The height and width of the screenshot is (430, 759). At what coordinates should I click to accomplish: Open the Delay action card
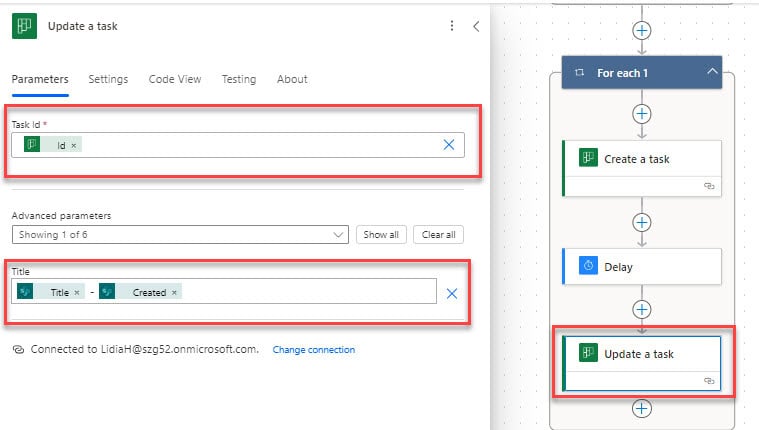(641, 266)
